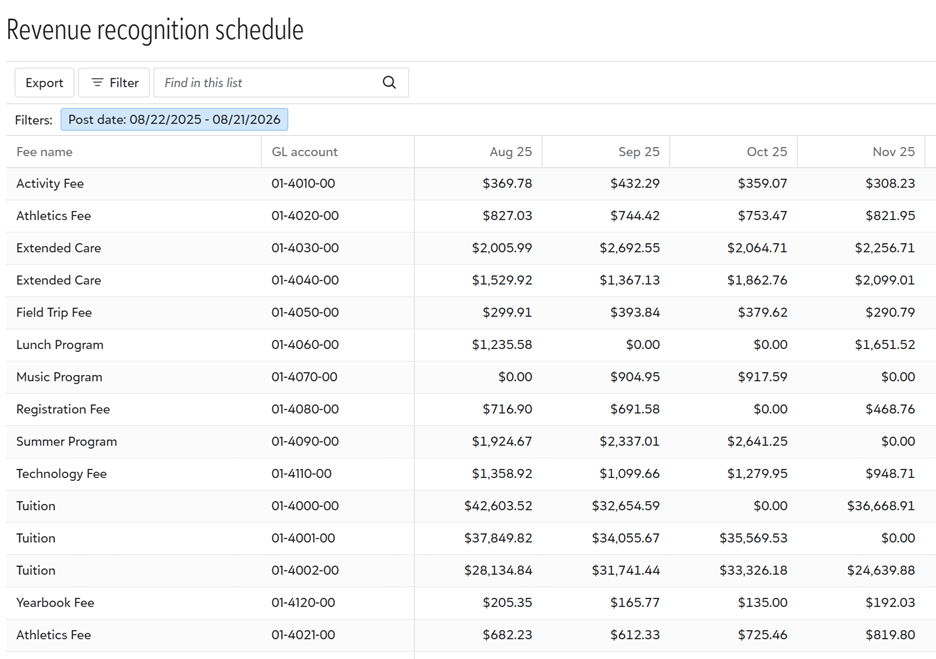Viewport: 936px width, 659px height.
Task: Click the $1,099.66 amount cell
Action: coord(630,473)
